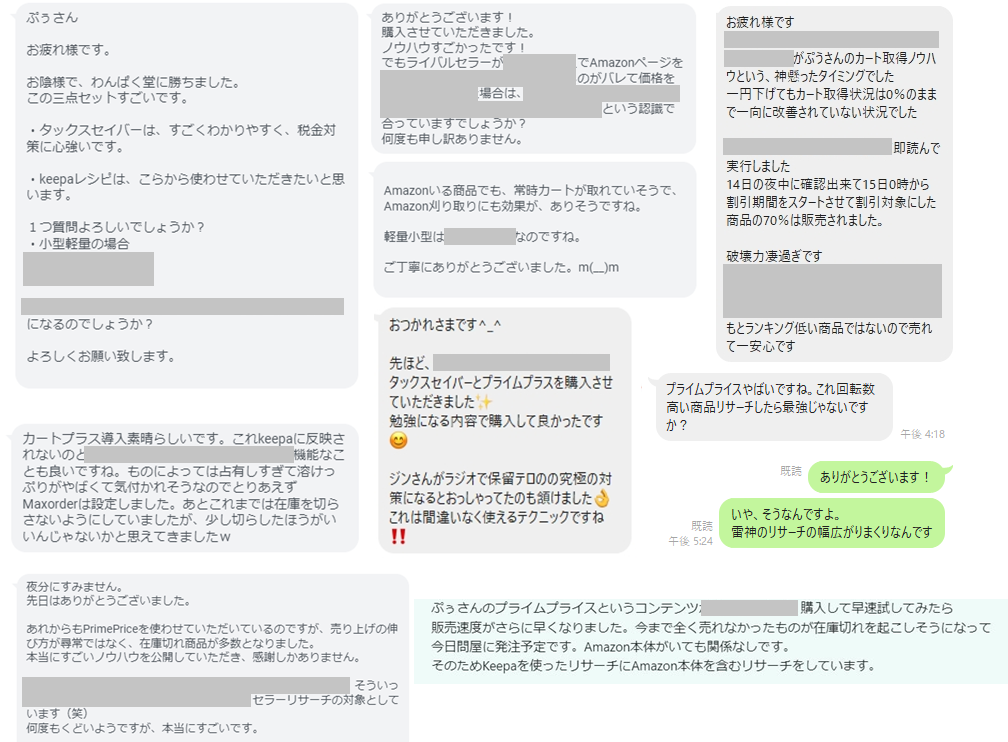This screenshot has width=1008, height=742.
Task: Select the green 雷神のリサーチ reply bubble
Action: 831,523
